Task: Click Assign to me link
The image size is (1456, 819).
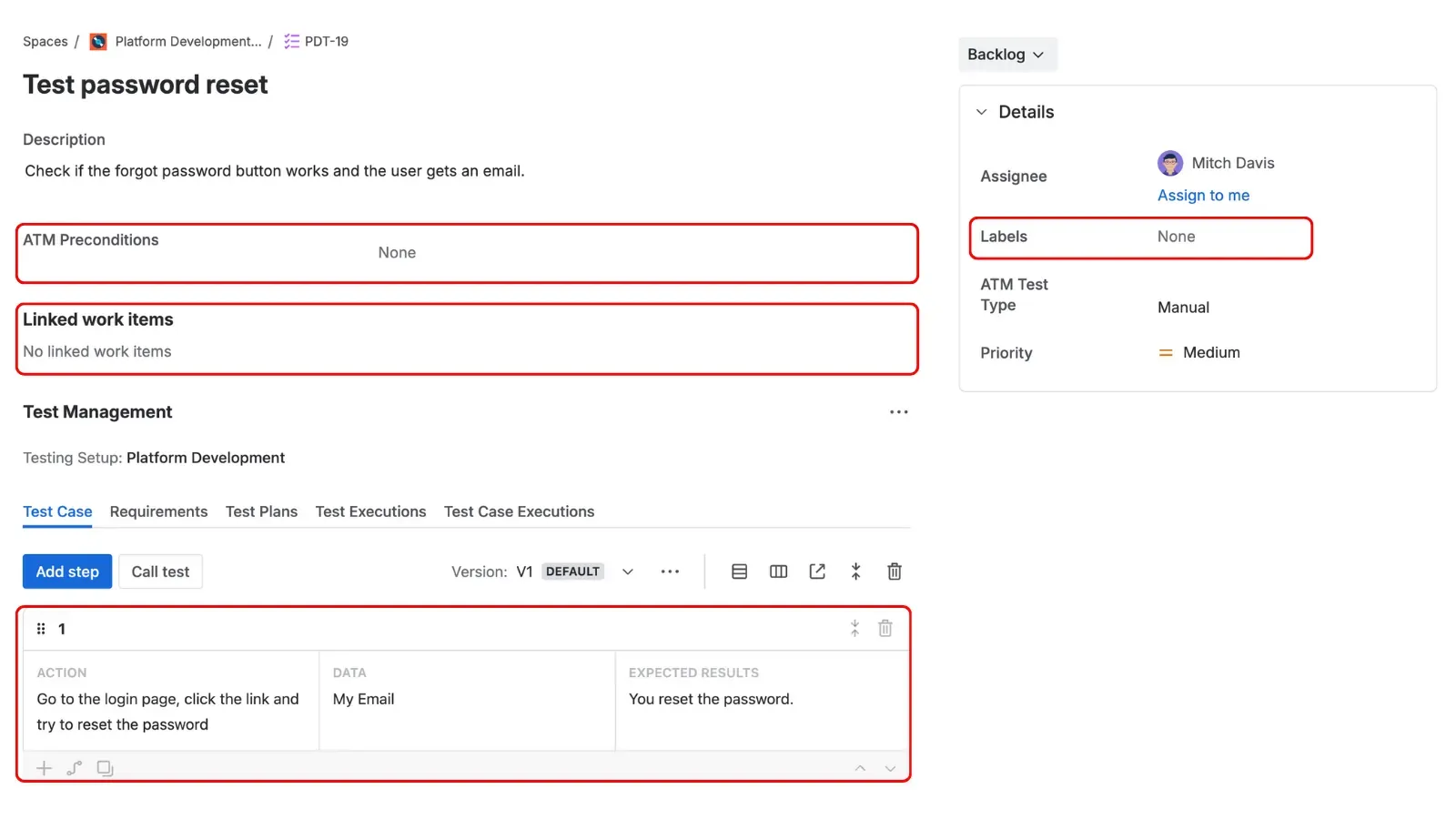Action: [1203, 195]
